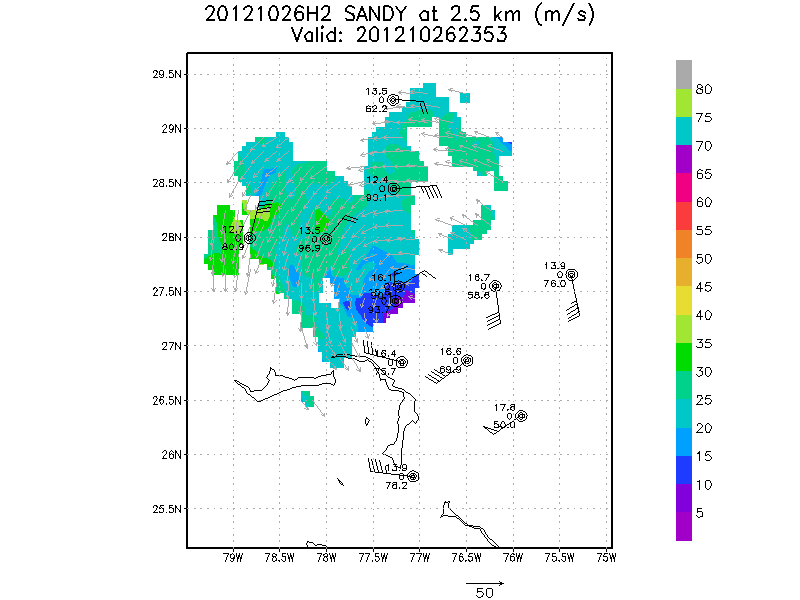Select the '16.7' dropsonde value text
The image size is (800, 600).
(479, 278)
